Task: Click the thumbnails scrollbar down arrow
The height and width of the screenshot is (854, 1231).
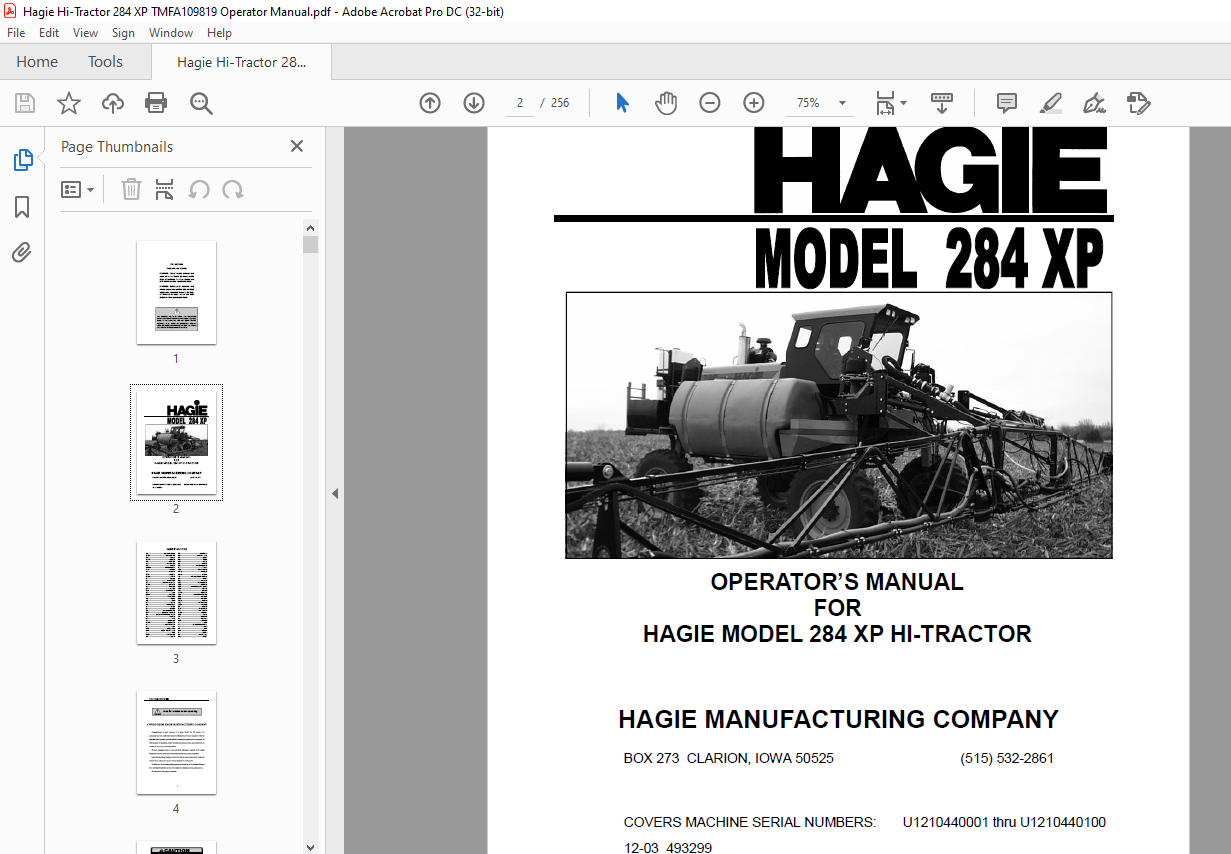Action: (310, 846)
